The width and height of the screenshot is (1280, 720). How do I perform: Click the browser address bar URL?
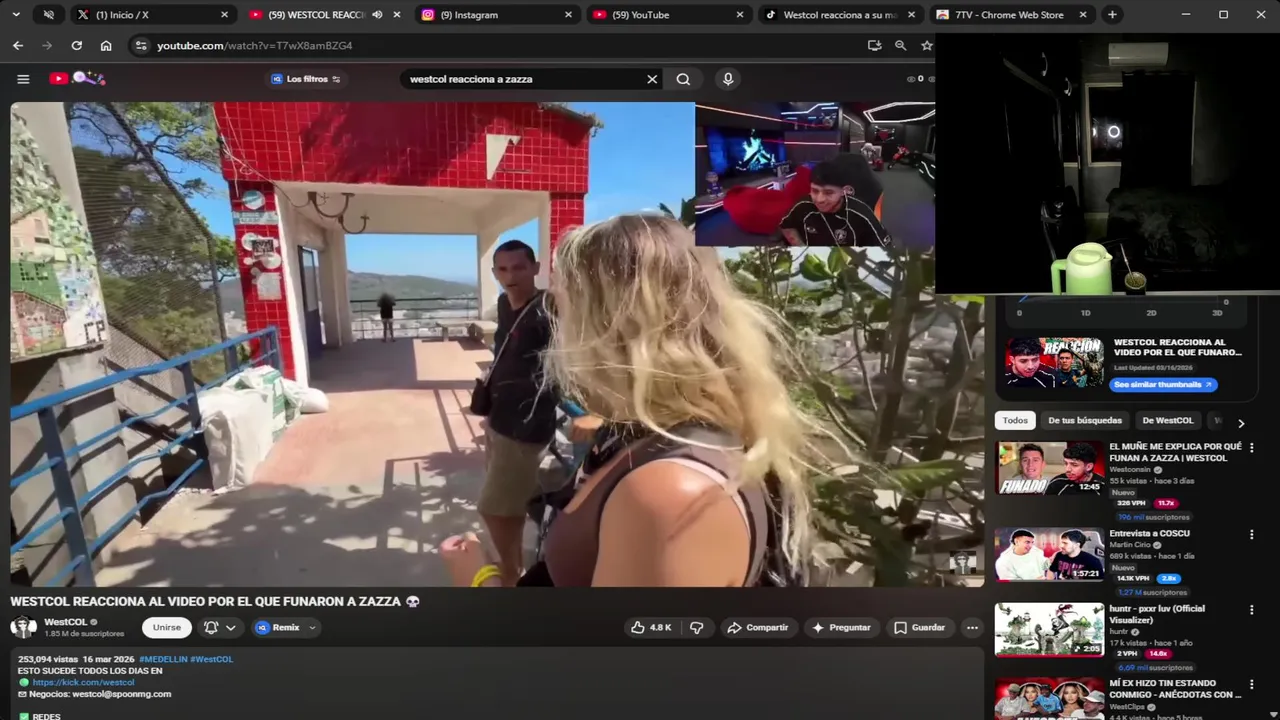click(254, 45)
